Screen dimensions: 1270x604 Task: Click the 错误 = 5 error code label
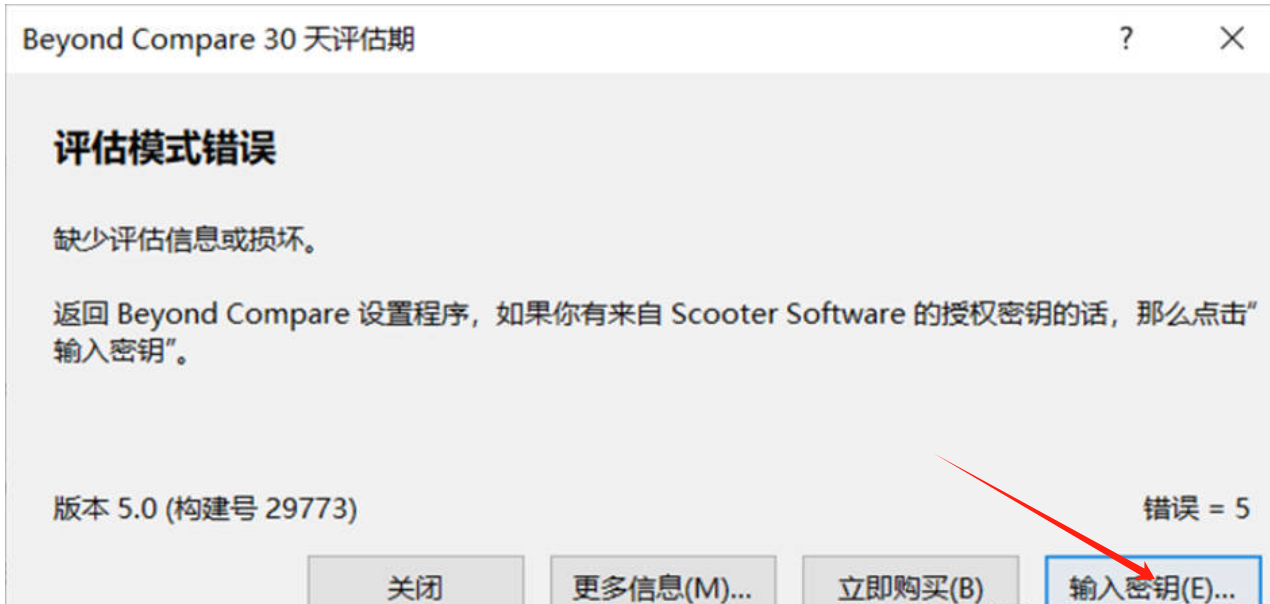1196,509
